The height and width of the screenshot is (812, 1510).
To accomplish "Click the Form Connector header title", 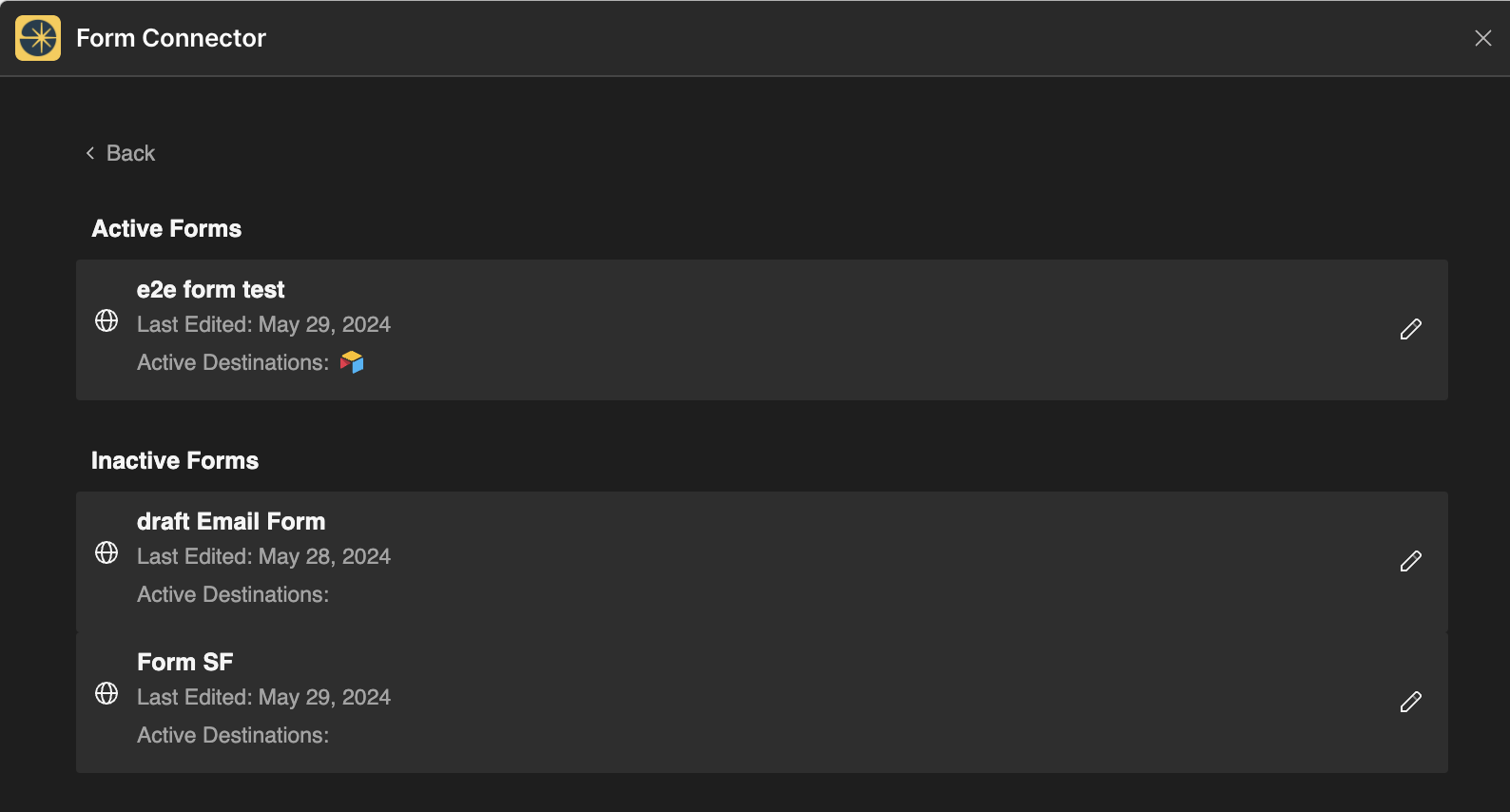I will [171, 38].
